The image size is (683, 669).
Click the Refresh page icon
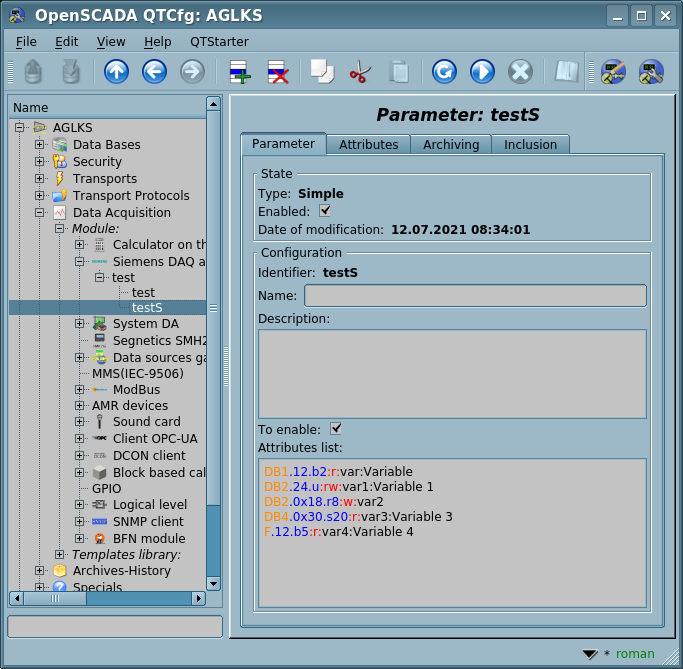444,72
